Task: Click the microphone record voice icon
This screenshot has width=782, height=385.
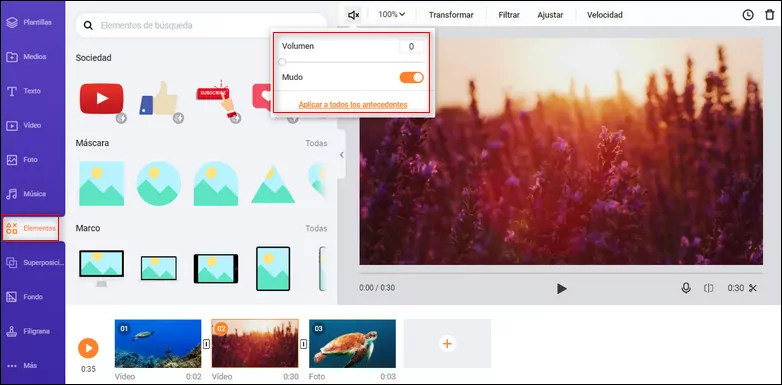Action: tap(686, 288)
